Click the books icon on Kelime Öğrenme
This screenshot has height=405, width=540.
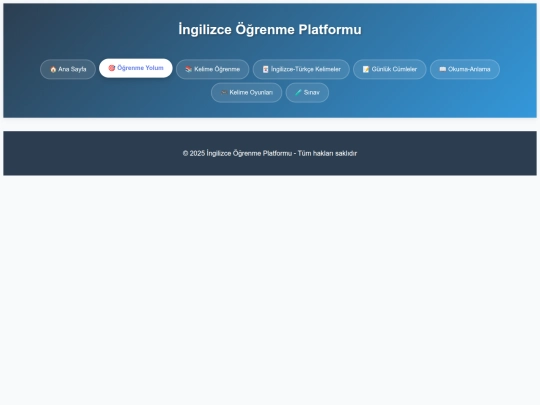coord(188,69)
